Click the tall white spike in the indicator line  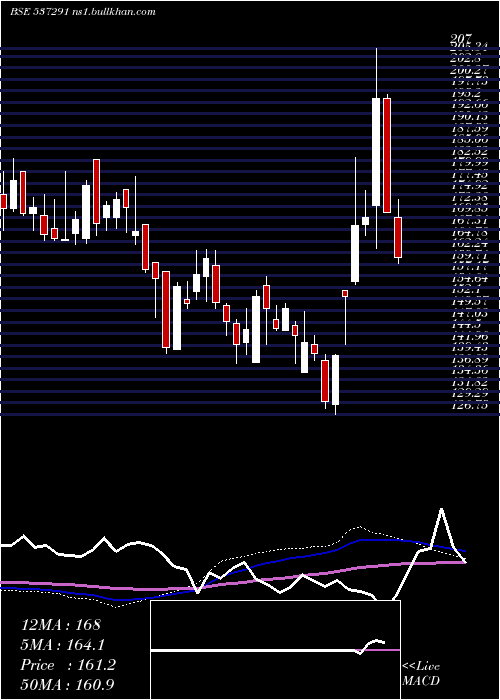click(x=442, y=527)
